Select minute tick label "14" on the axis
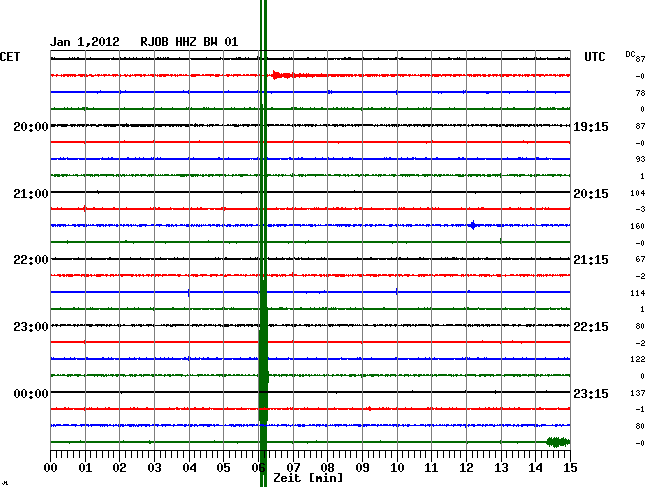The width and height of the screenshot is (650, 494). [x=535, y=468]
